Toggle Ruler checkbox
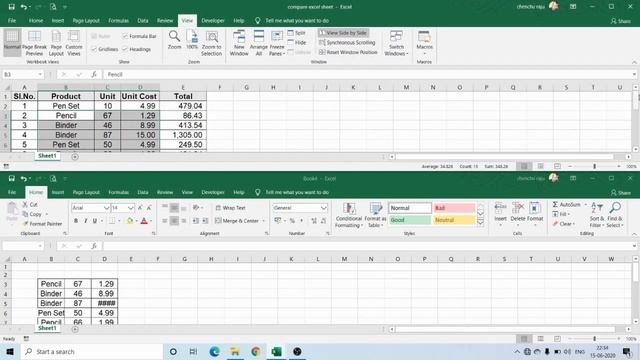 point(94,36)
